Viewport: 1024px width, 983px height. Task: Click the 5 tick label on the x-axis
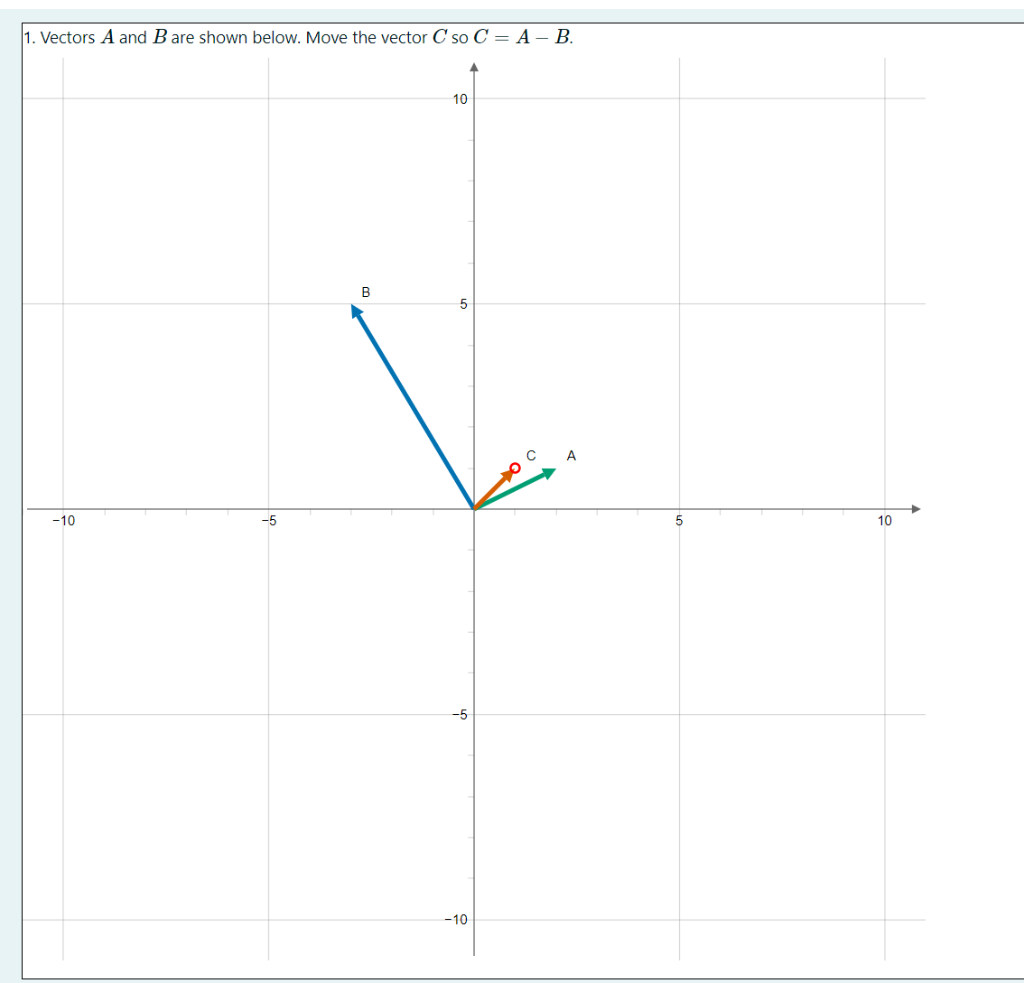679,520
